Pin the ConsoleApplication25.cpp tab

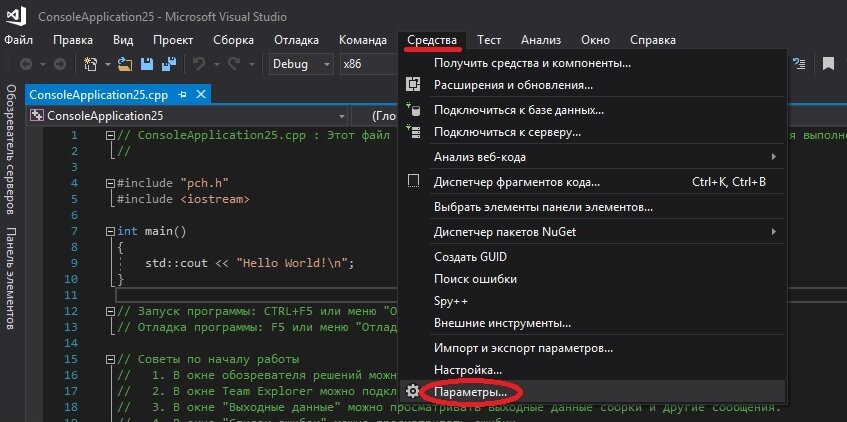click(x=182, y=95)
